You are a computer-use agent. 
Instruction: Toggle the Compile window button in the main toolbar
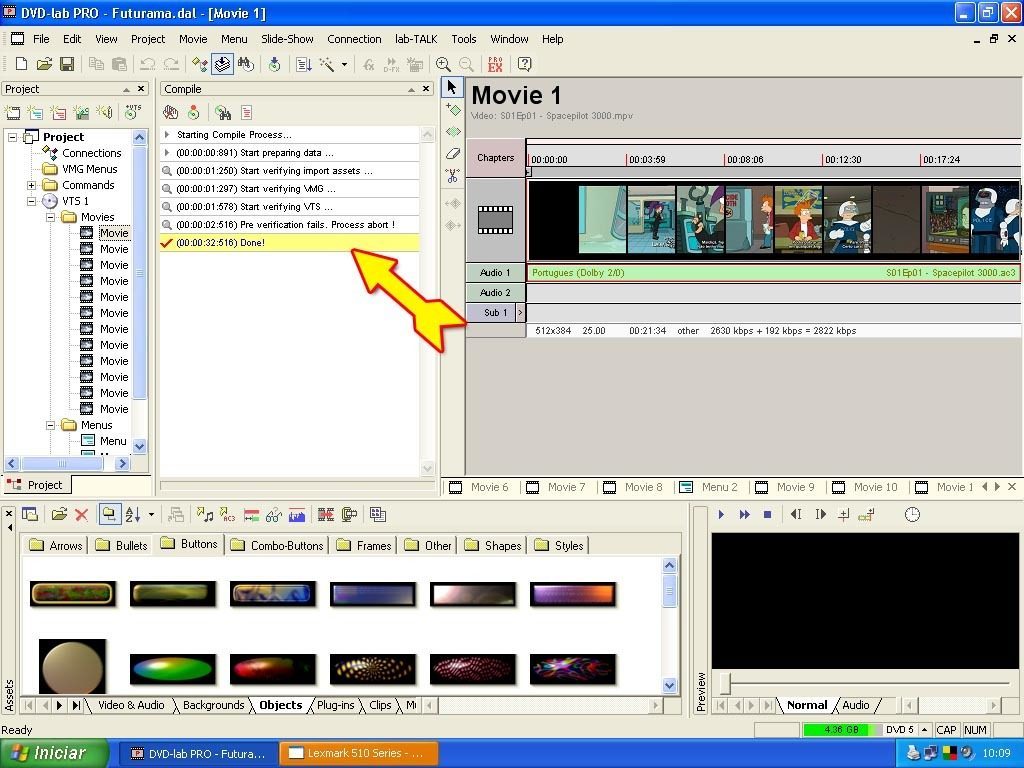(x=223, y=64)
